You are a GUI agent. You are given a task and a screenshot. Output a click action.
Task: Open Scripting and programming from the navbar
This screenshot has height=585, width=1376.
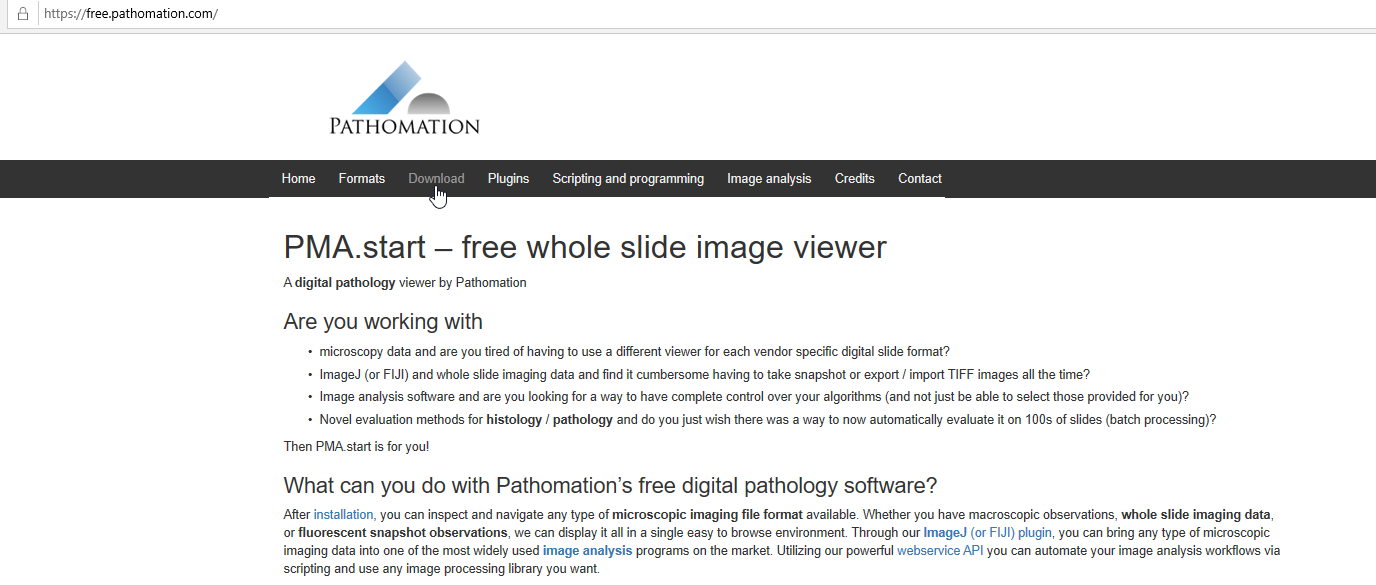coord(628,179)
